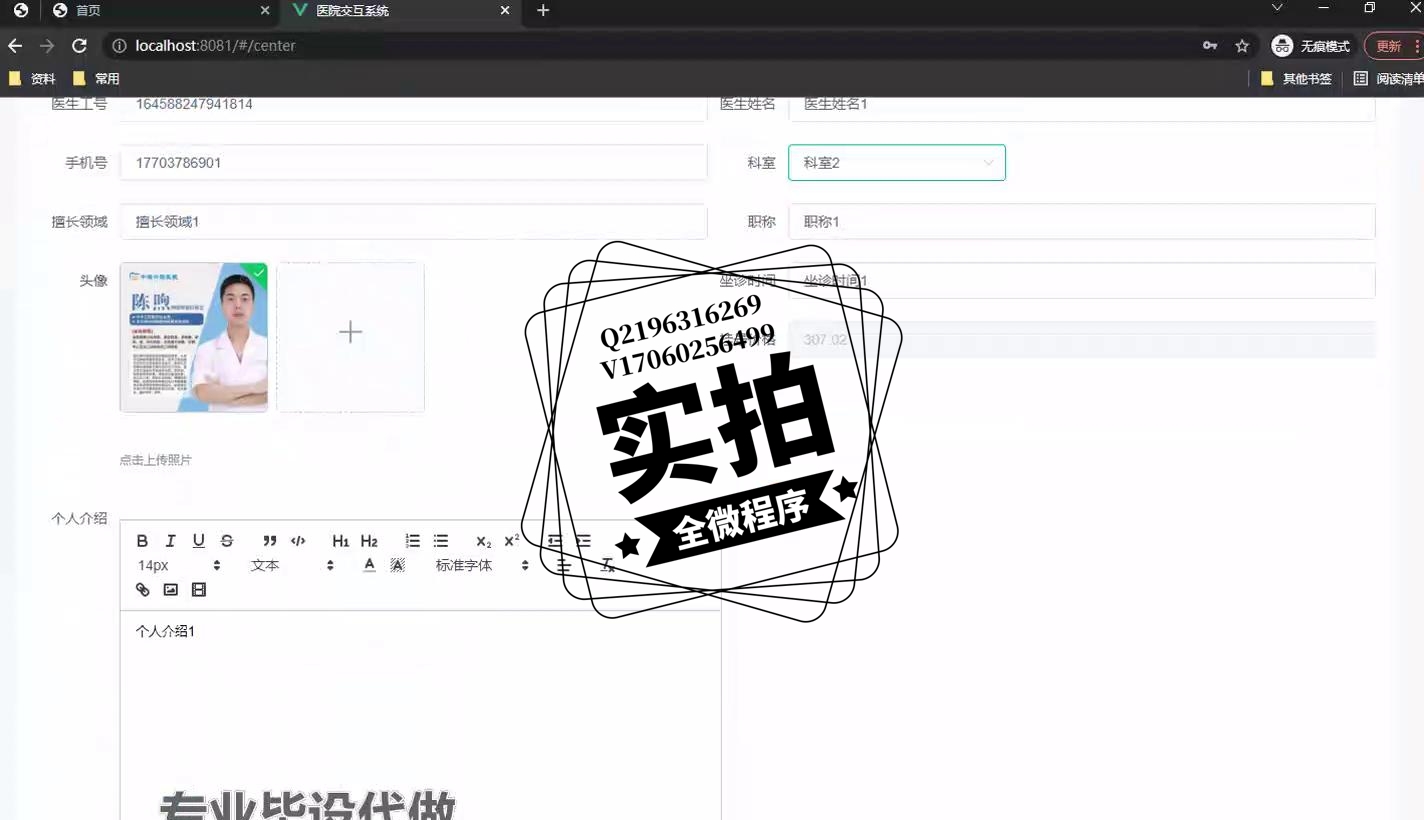This screenshot has width=1424, height=820.
Task: Insert a hyperlink in the editor
Action: pos(142,590)
